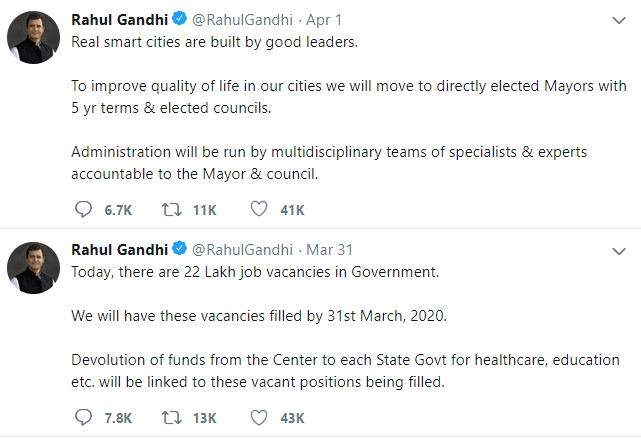Click the 43K likes count

click(292, 418)
